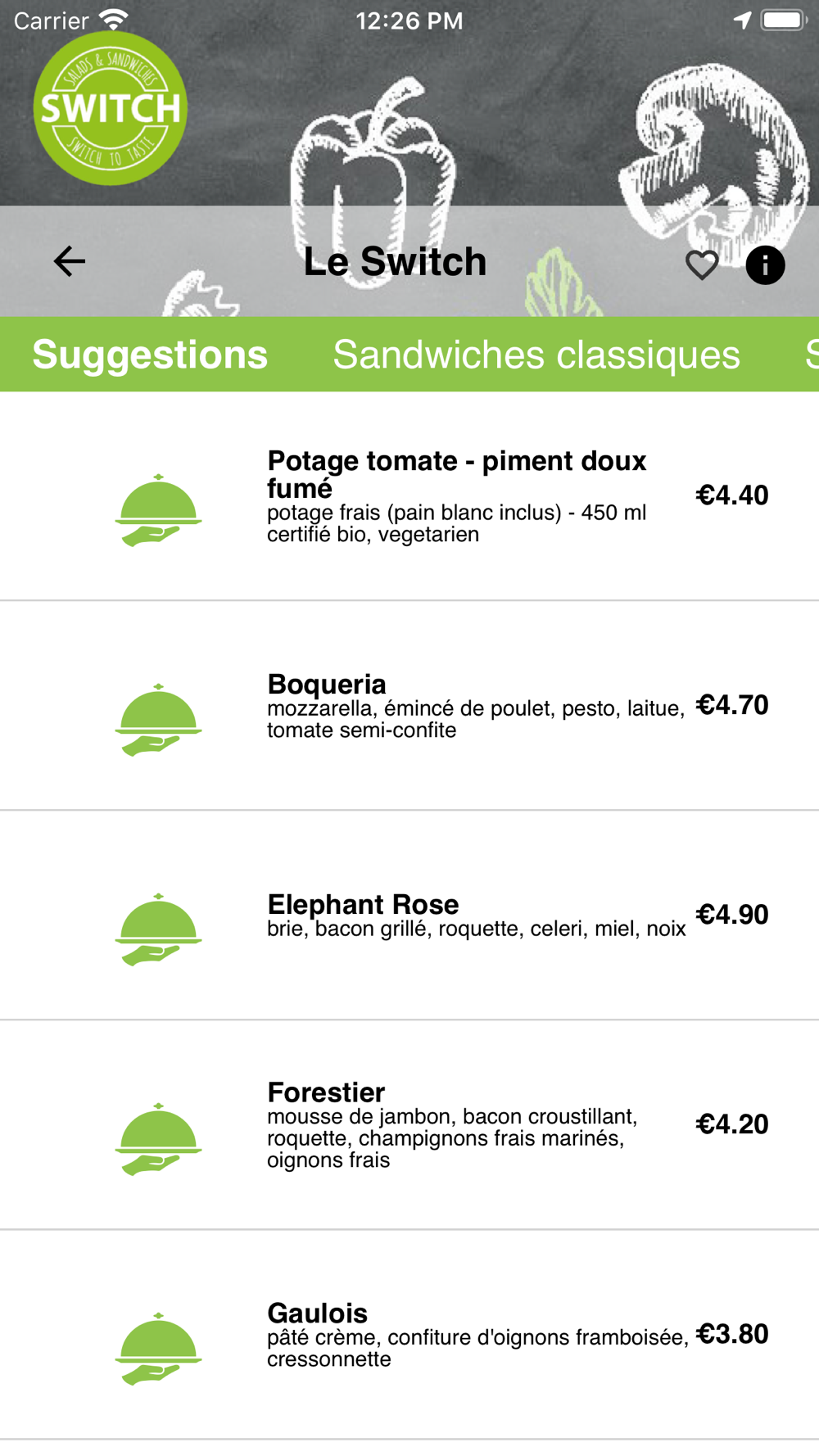Select the Elephant Rose title

[363, 904]
